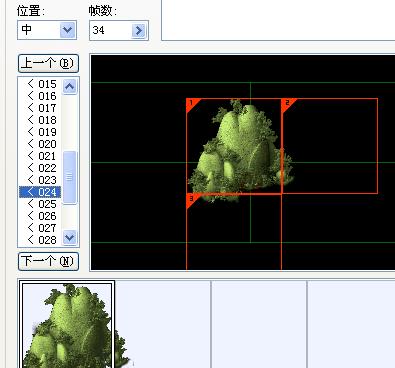Click orange frame marker 2 corner
395x368 pixels.
click(x=288, y=104)
